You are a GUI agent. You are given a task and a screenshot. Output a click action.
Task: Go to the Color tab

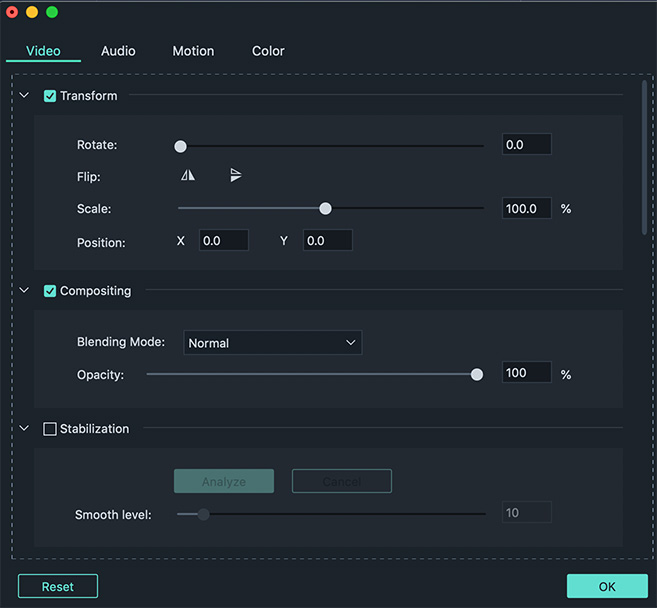click(268, 51)
